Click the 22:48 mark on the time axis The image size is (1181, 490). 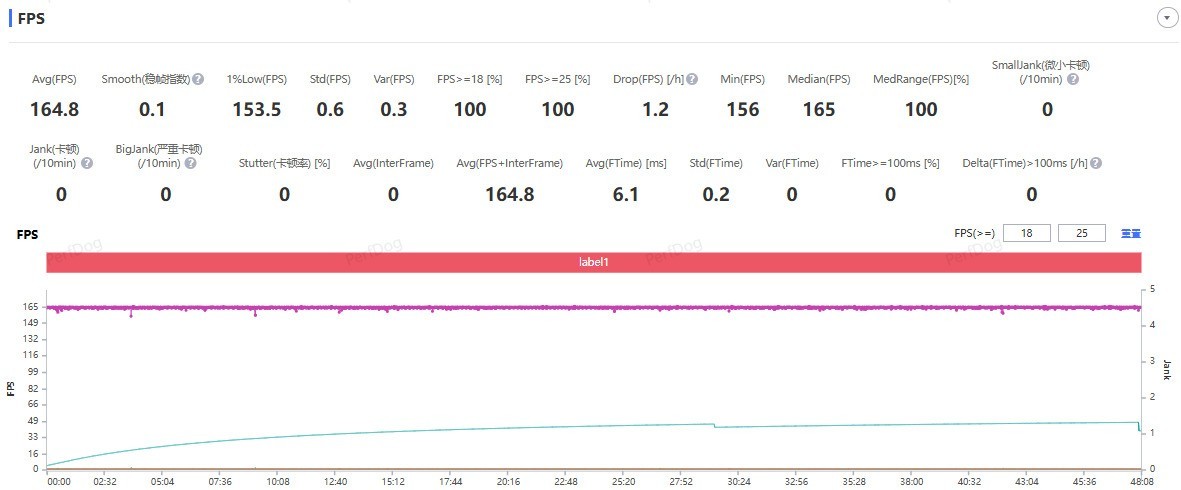pyautogui.click(x=565, y=481)
